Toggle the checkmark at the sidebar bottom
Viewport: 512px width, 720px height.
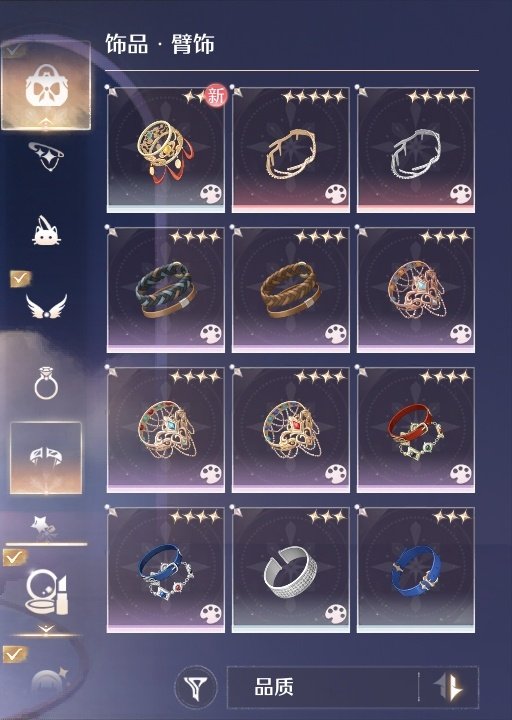[15, 653]
